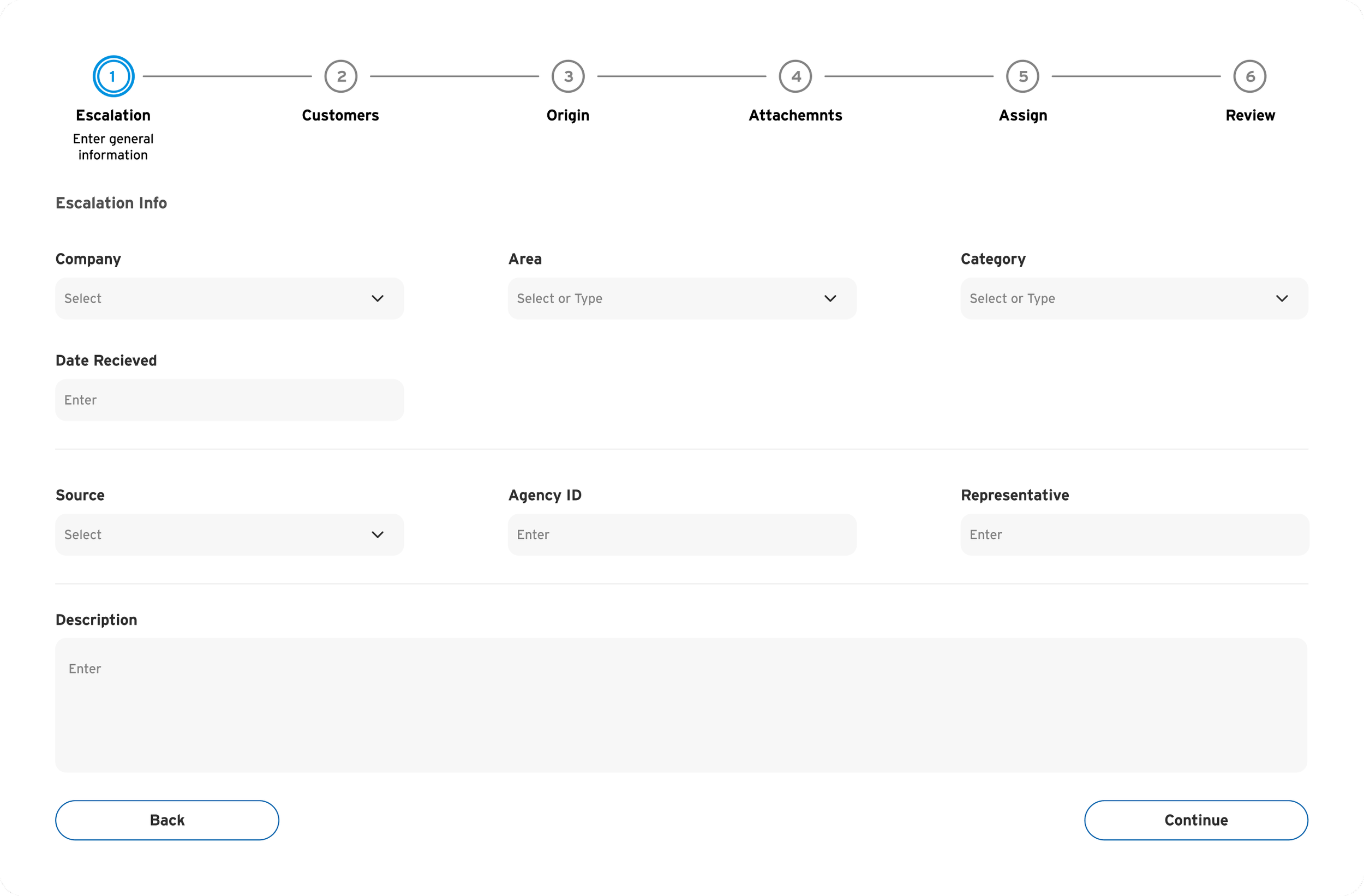Click the Company field chevron arrow
Screen dimensions: 1364x896
(377, 298)
